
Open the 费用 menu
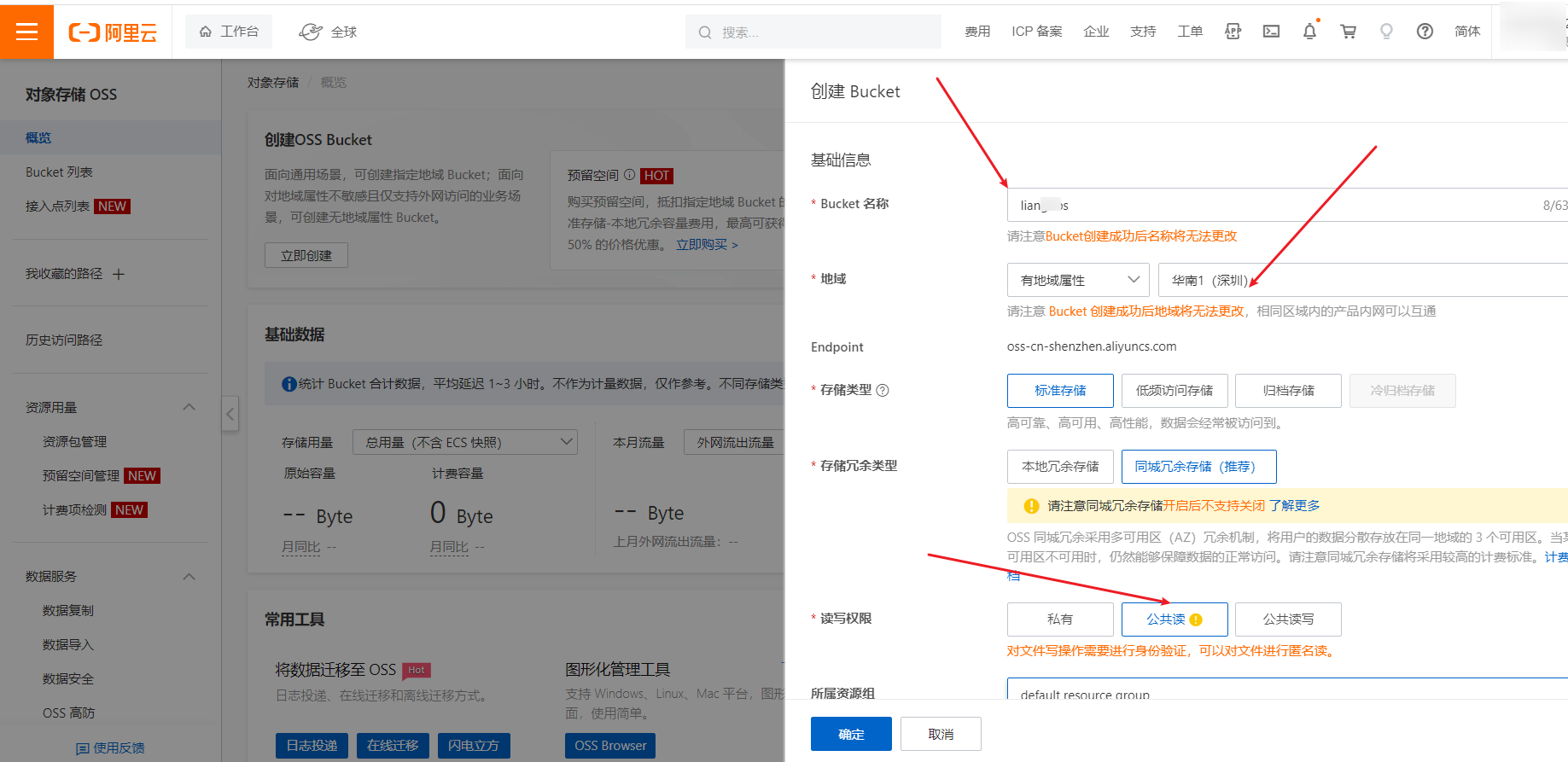click(977, 32)
